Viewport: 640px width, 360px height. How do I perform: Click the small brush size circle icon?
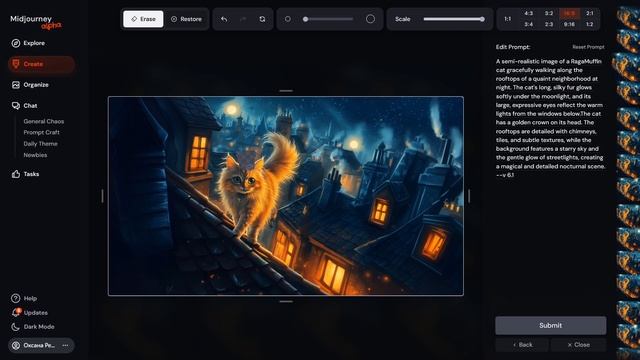coord(288,19)
